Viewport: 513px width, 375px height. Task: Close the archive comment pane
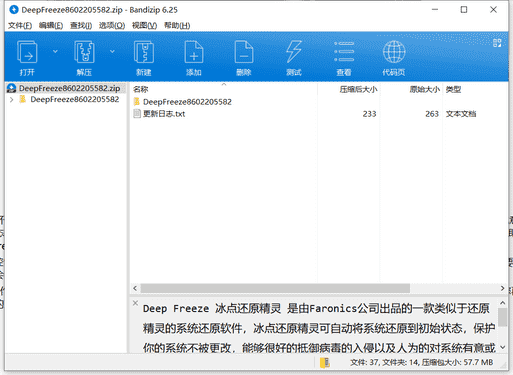pos(135,303)
